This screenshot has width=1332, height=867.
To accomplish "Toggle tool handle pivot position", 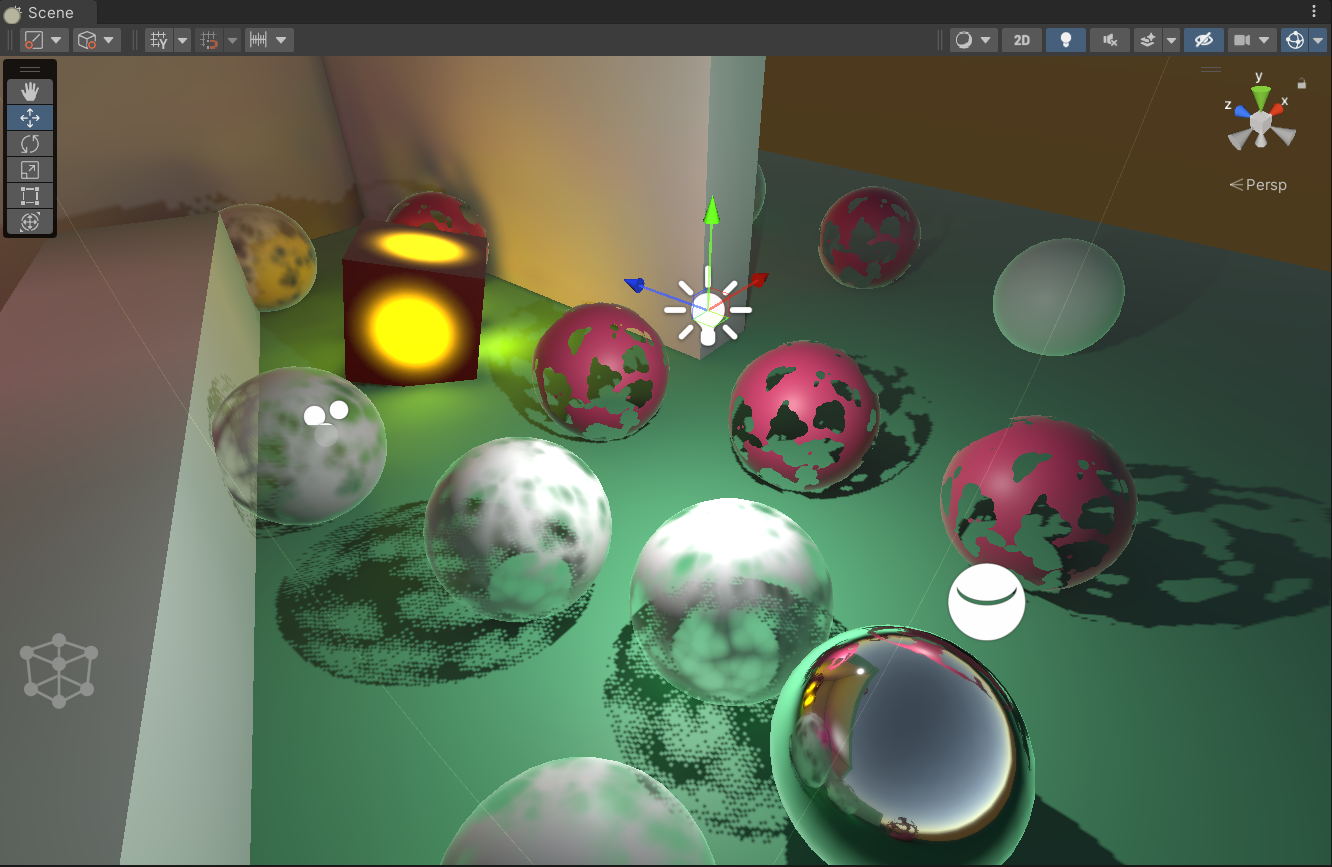I will point(34,40).
